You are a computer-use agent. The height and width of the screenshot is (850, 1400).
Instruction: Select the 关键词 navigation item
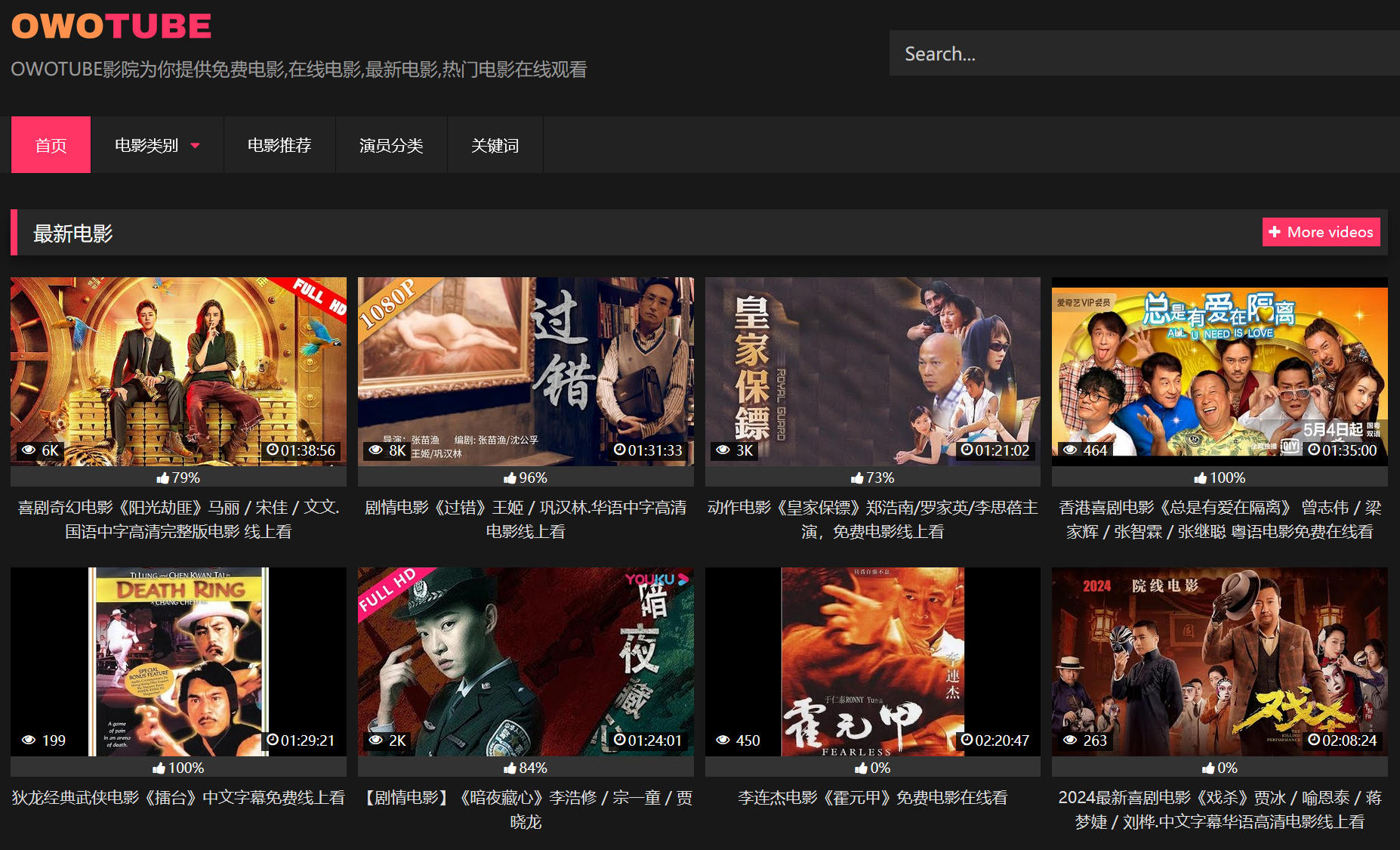coord(495,145)
